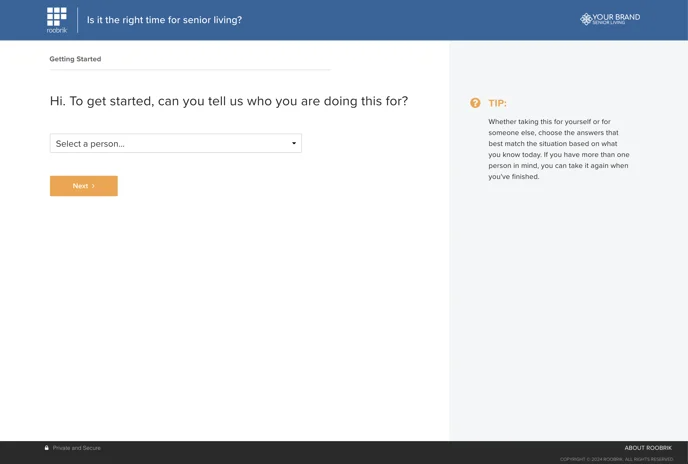Click the tip paragraph text

pos(559,149)
